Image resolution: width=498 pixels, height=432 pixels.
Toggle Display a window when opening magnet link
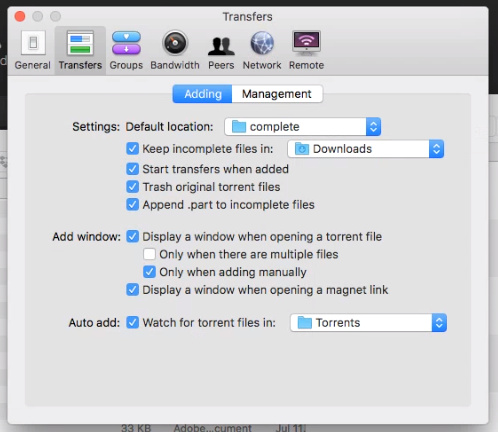133,290
